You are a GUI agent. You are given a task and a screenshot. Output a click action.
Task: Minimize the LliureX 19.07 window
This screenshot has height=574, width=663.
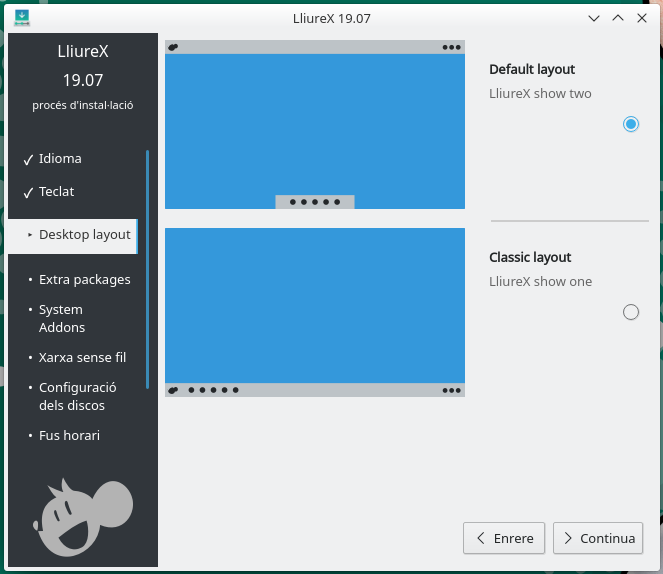tap(594, 18)
